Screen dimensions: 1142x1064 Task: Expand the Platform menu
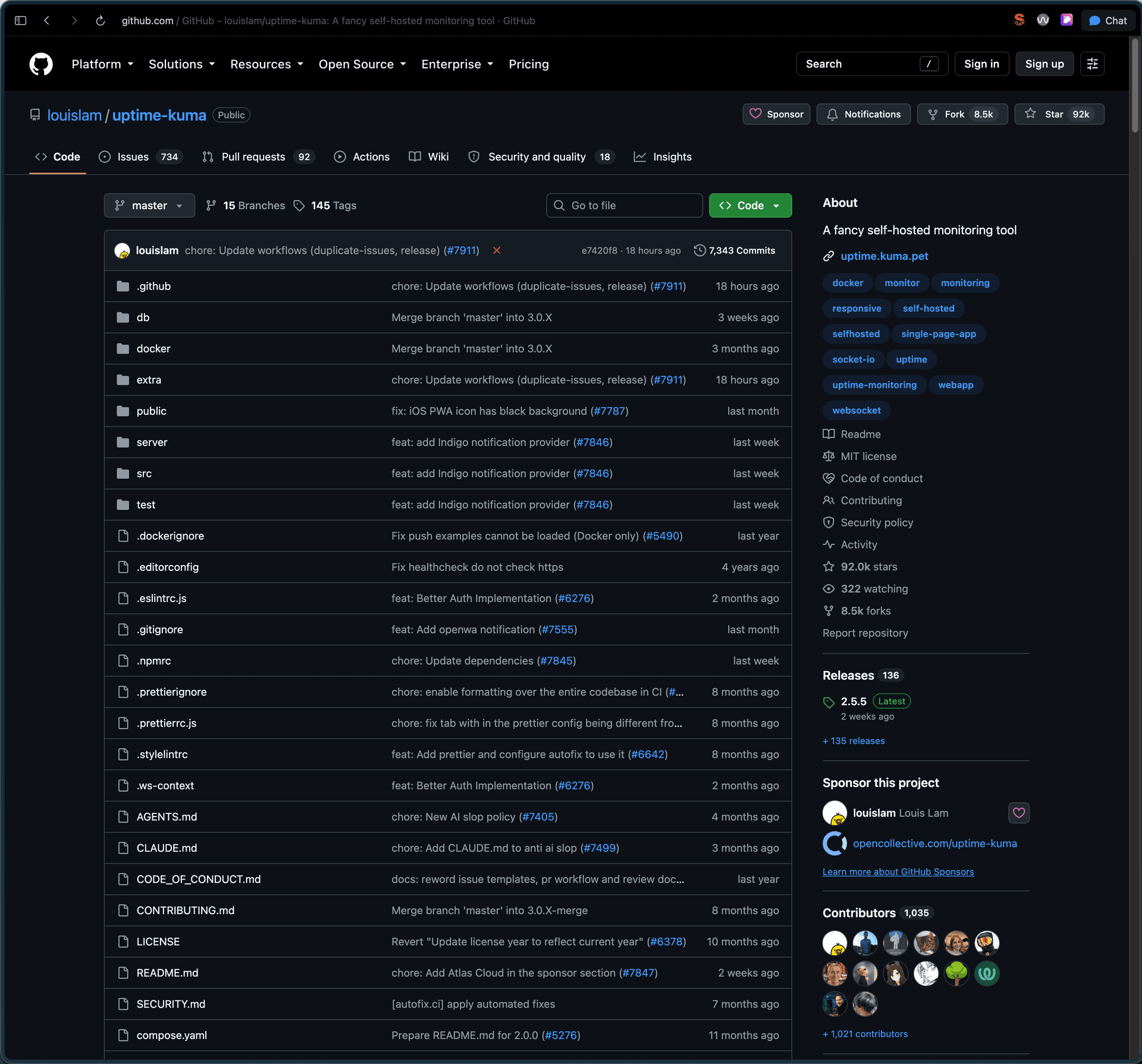[102, 64]
